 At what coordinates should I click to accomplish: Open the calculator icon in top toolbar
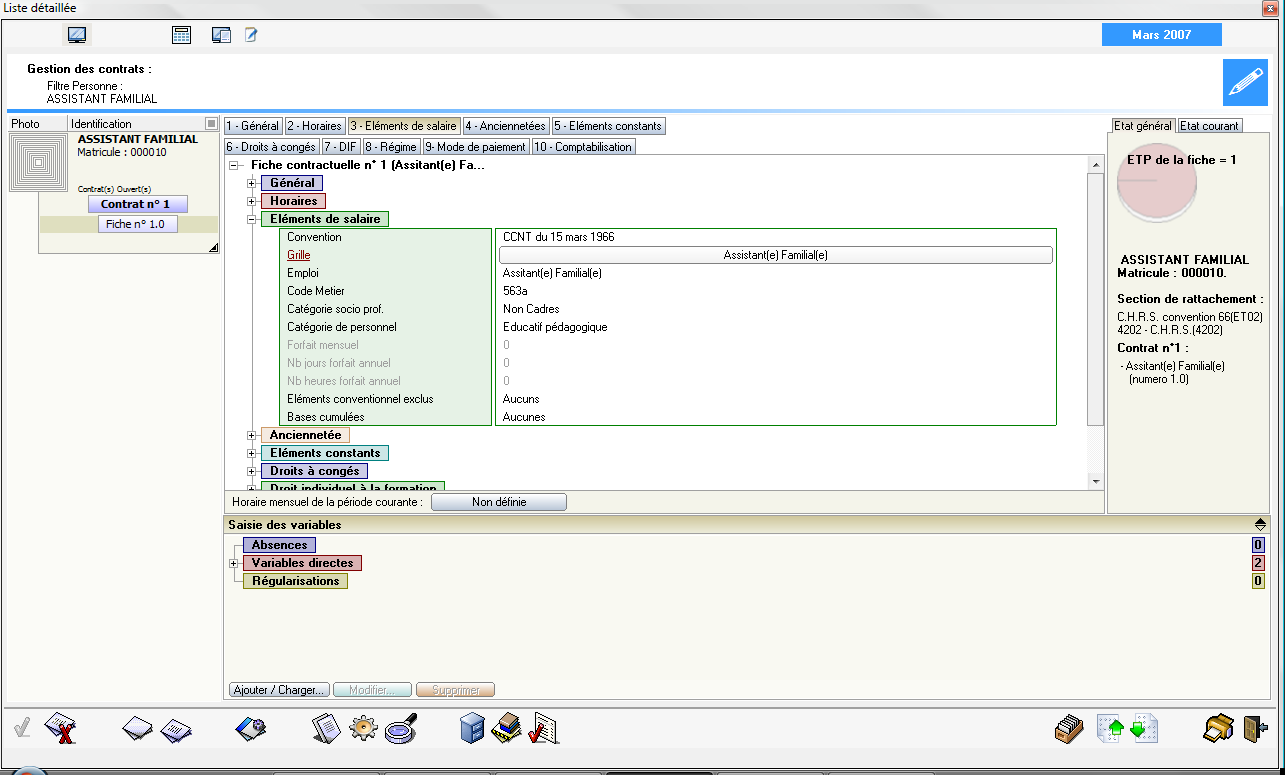[x=181, y=35]
